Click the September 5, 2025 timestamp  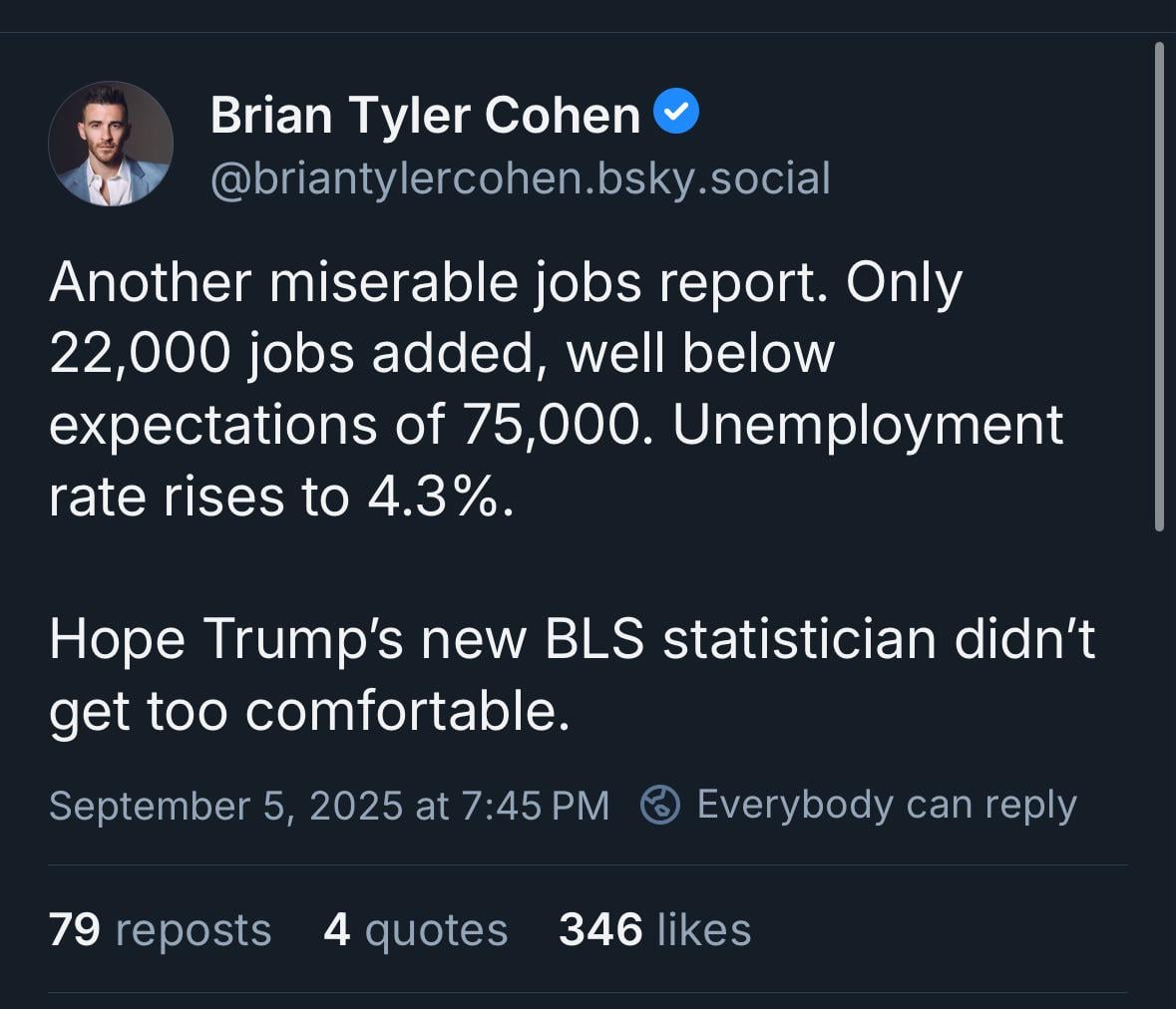click(329, 806)
